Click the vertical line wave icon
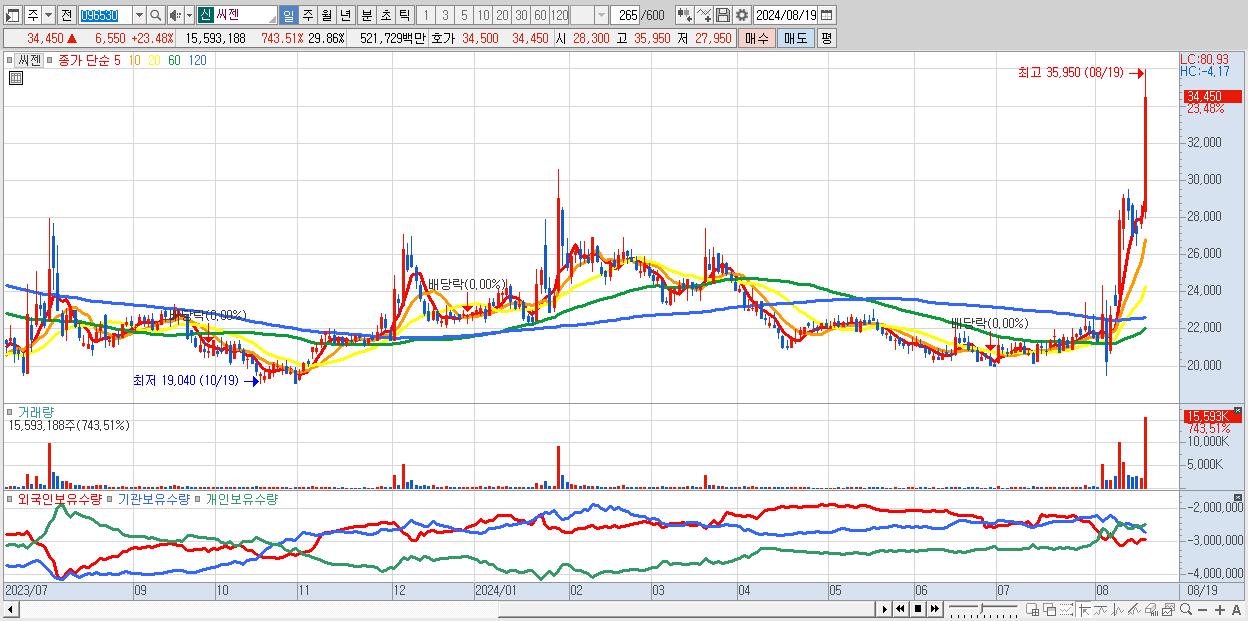1248x621 pixels. [1118, 609]
